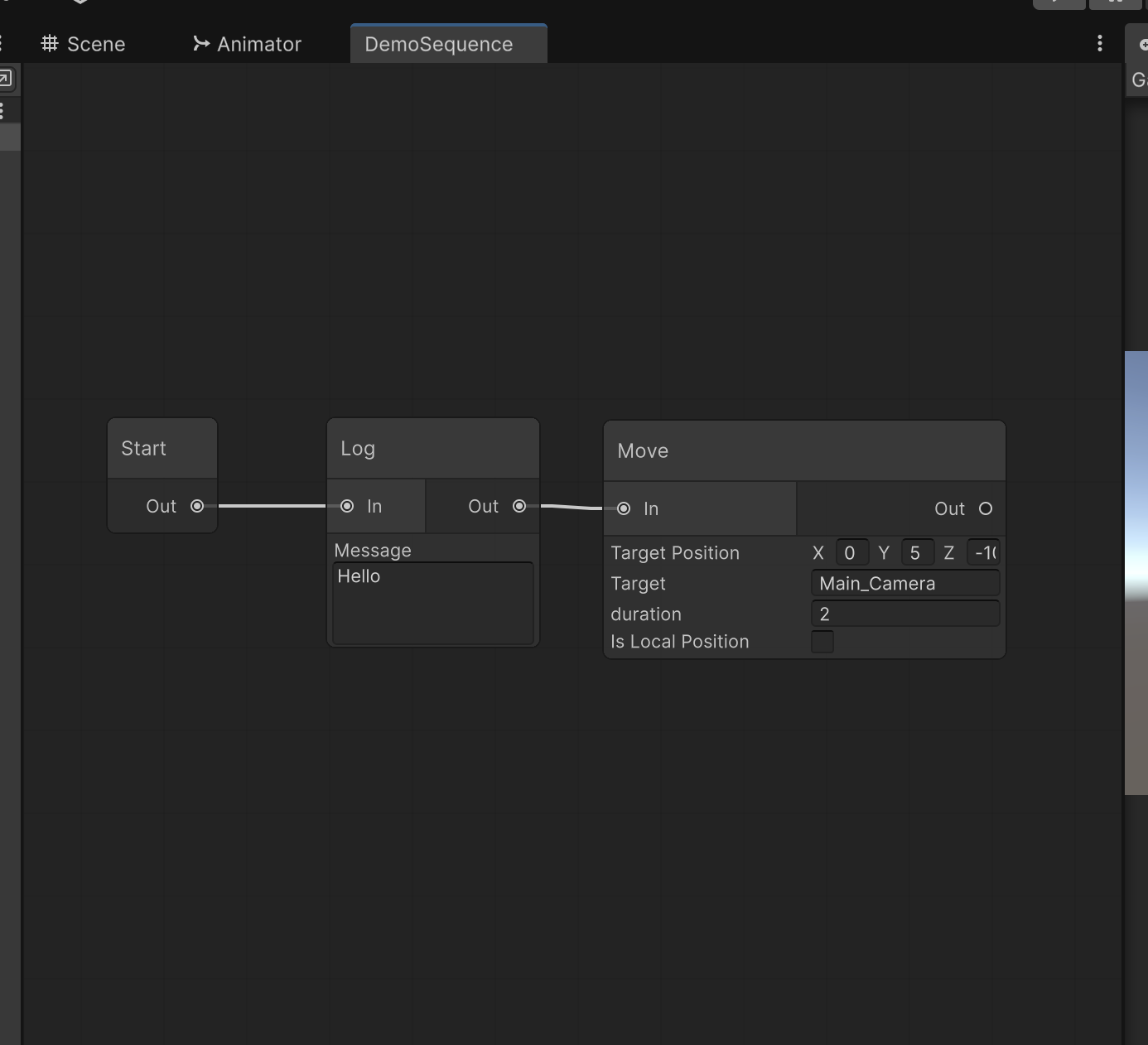1148x1045 pixels.
Task: Click the In port of the Move node
Action: (625, 508)
